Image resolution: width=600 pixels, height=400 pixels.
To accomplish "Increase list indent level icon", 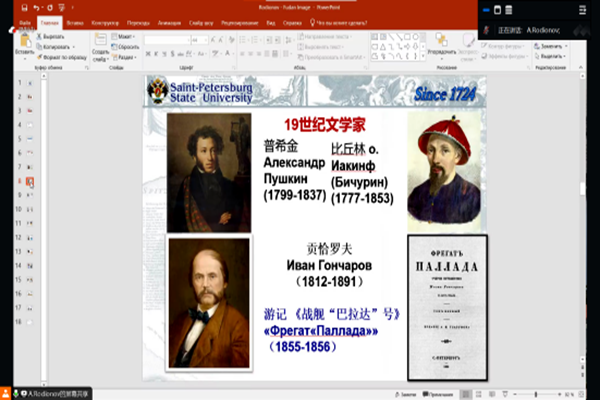I will pos(278,40).
